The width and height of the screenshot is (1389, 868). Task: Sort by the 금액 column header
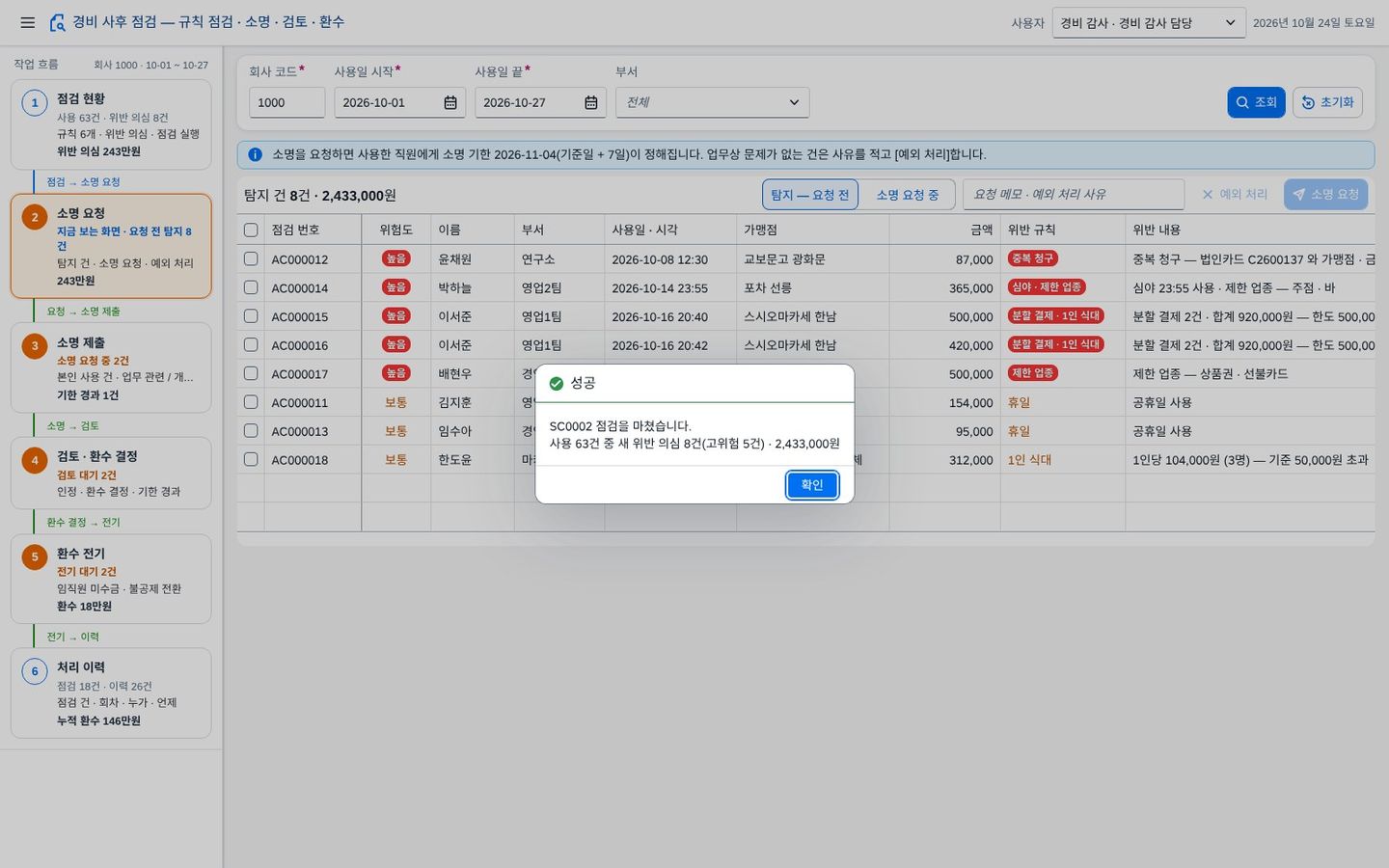pos(944,230)
